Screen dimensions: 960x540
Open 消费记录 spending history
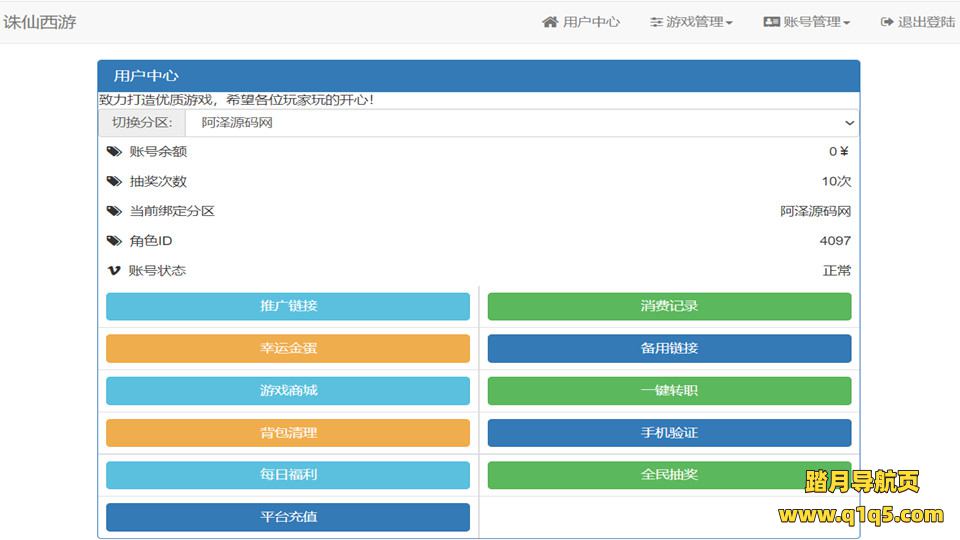click(669, 306)
